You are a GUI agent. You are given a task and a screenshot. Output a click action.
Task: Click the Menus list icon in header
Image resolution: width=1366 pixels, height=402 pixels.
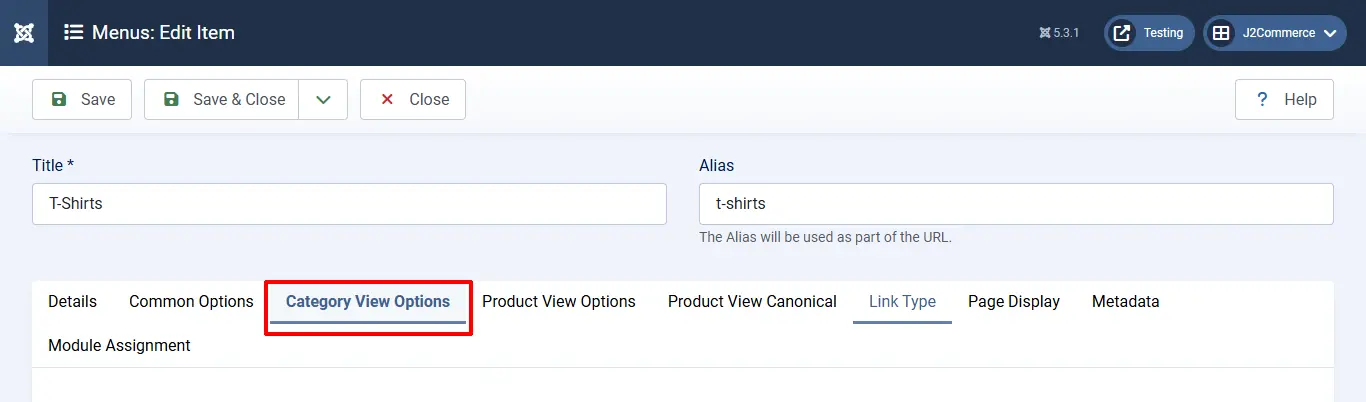[73, 33]
